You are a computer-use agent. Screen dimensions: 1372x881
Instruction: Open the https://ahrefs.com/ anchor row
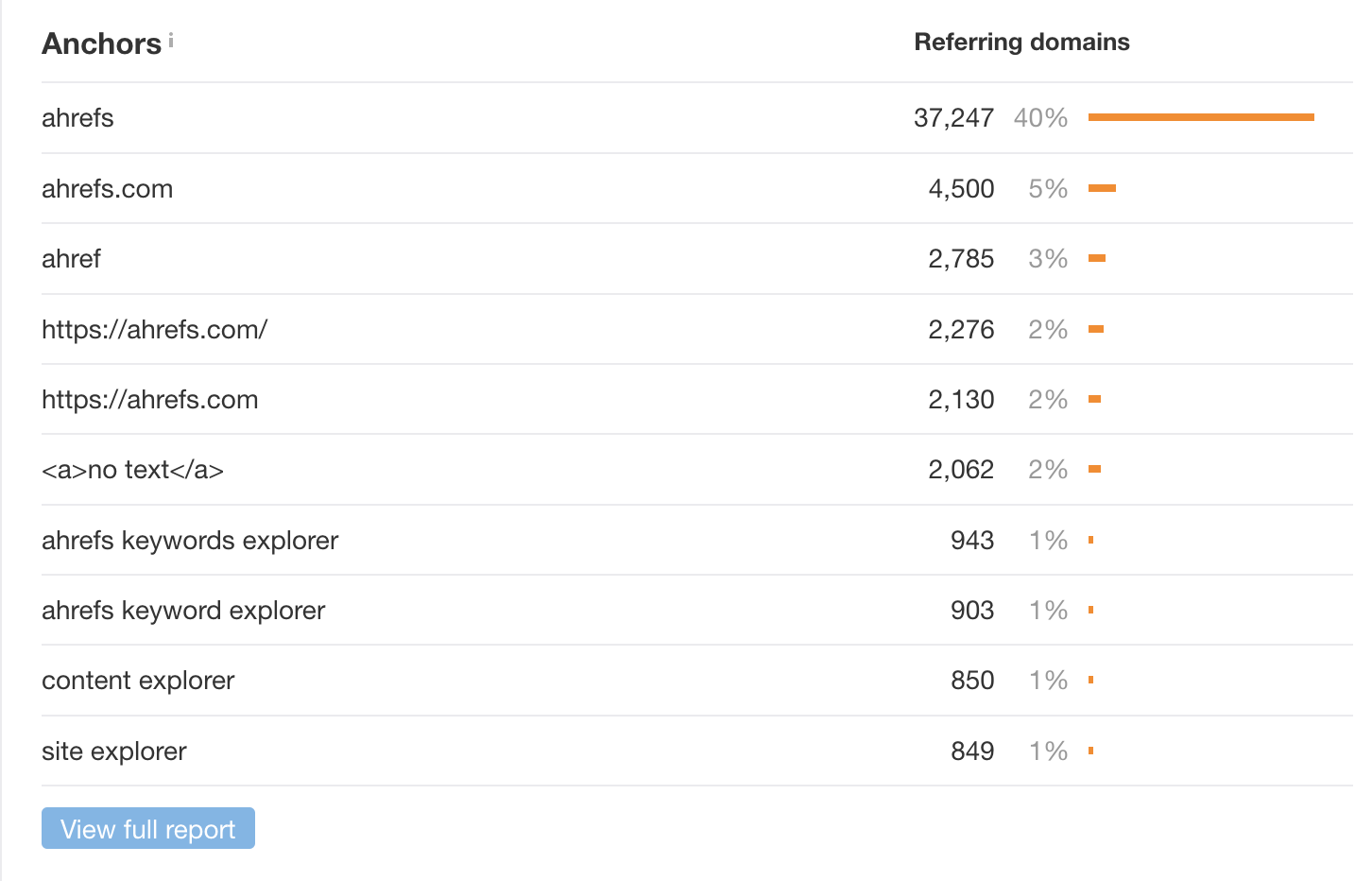pos(154,329)
